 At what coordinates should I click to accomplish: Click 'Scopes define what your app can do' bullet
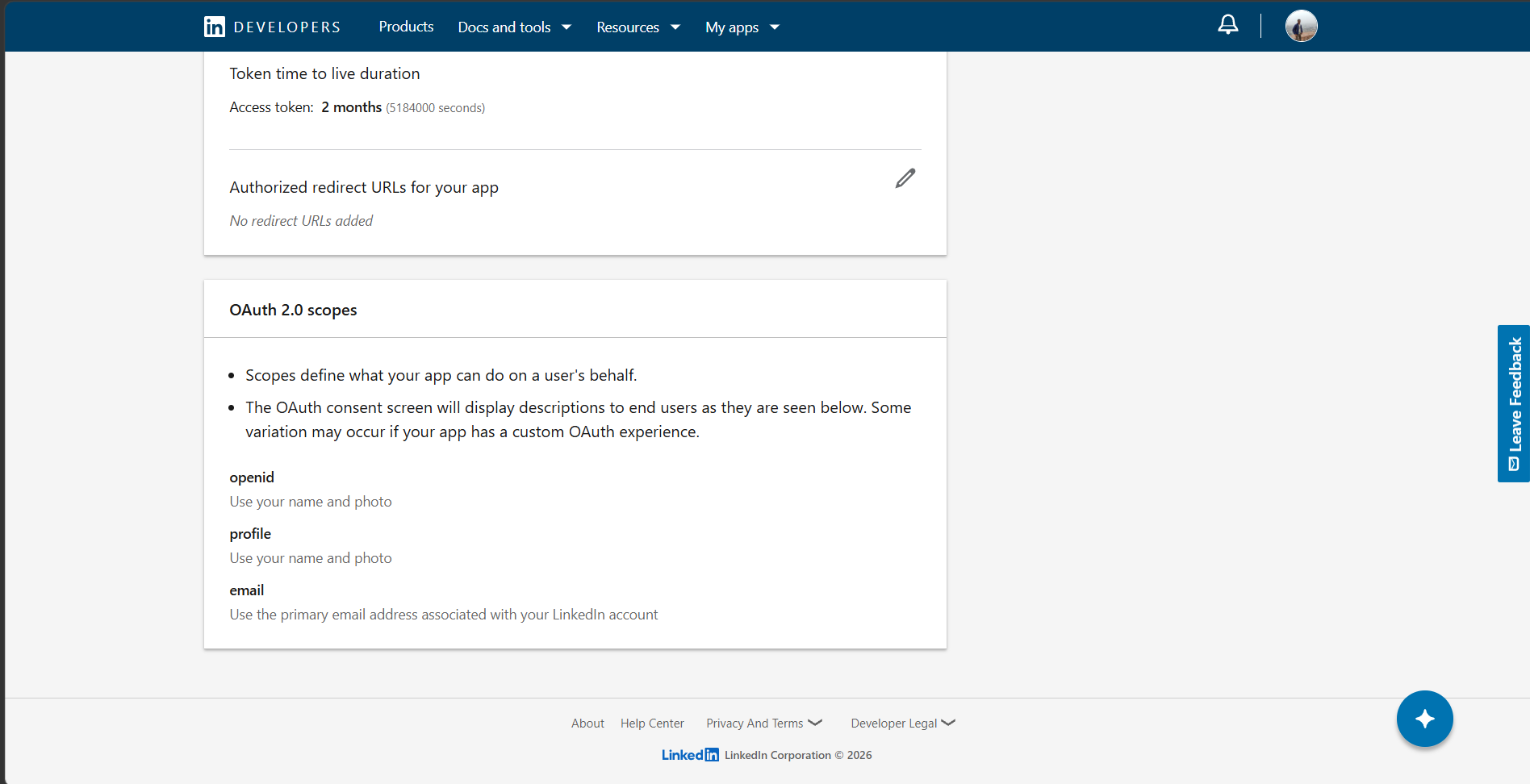point(441,376)
